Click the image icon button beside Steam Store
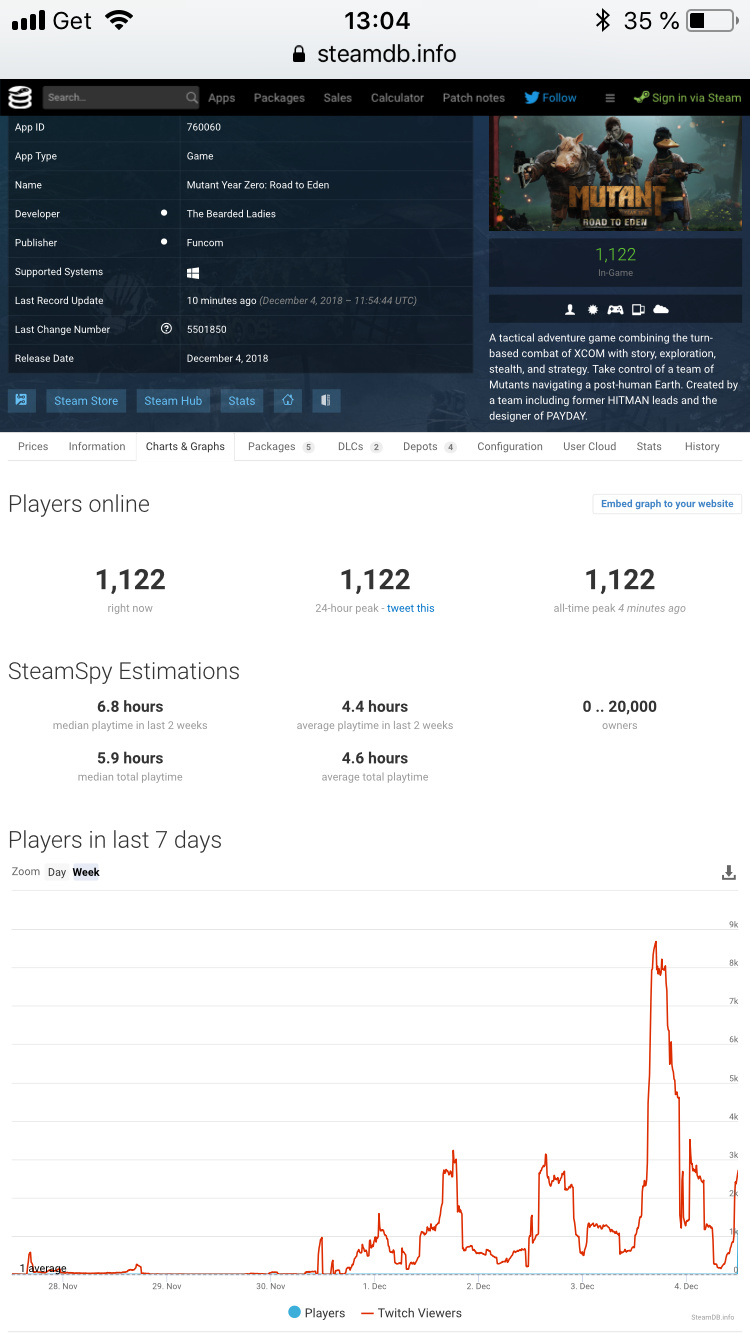Image resolution: width=750 pixels, height=1334 pixels. click(x=22, y=400)
